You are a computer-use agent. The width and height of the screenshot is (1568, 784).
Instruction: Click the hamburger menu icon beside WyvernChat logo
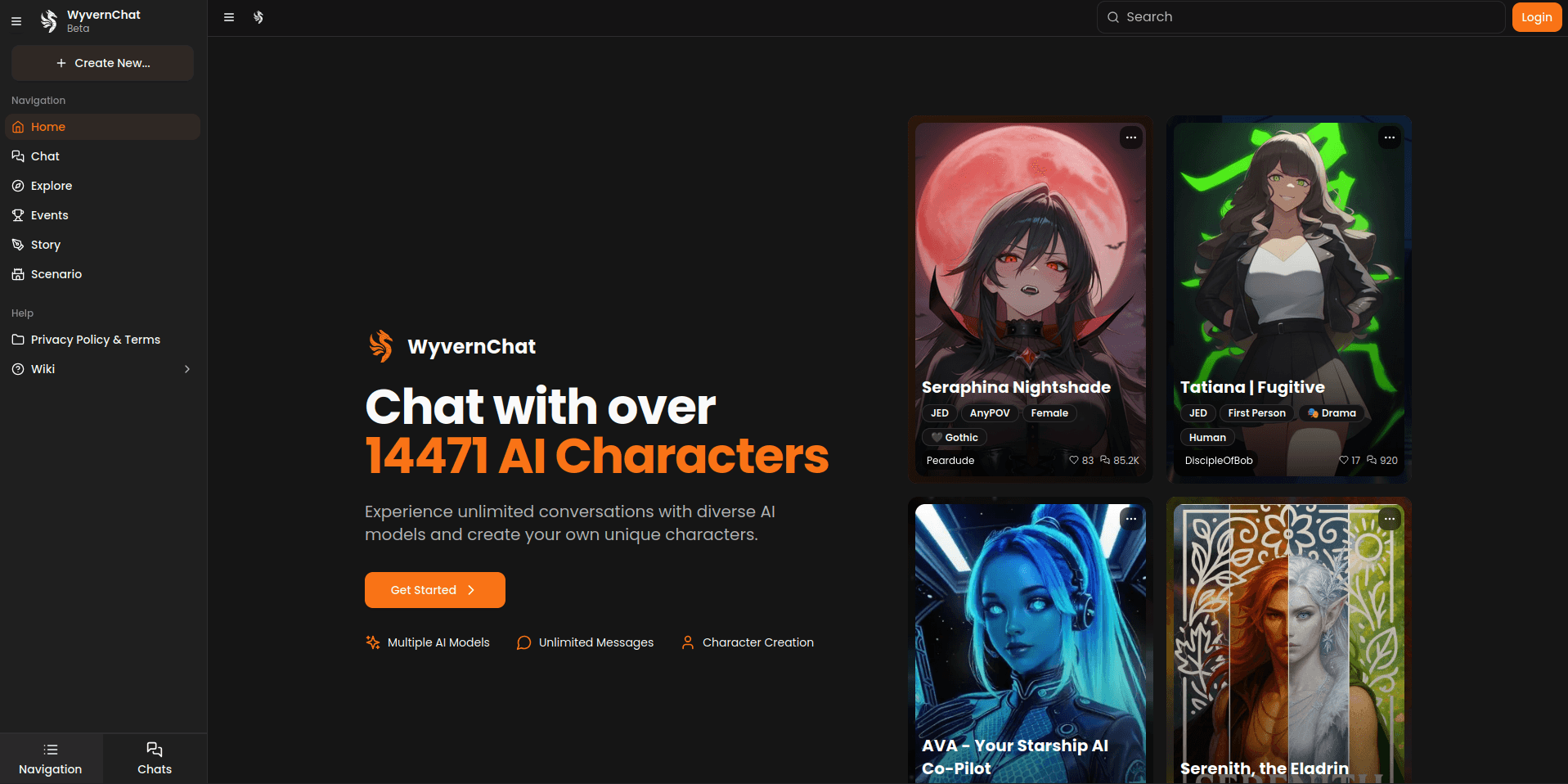click(x=16, y=21)
